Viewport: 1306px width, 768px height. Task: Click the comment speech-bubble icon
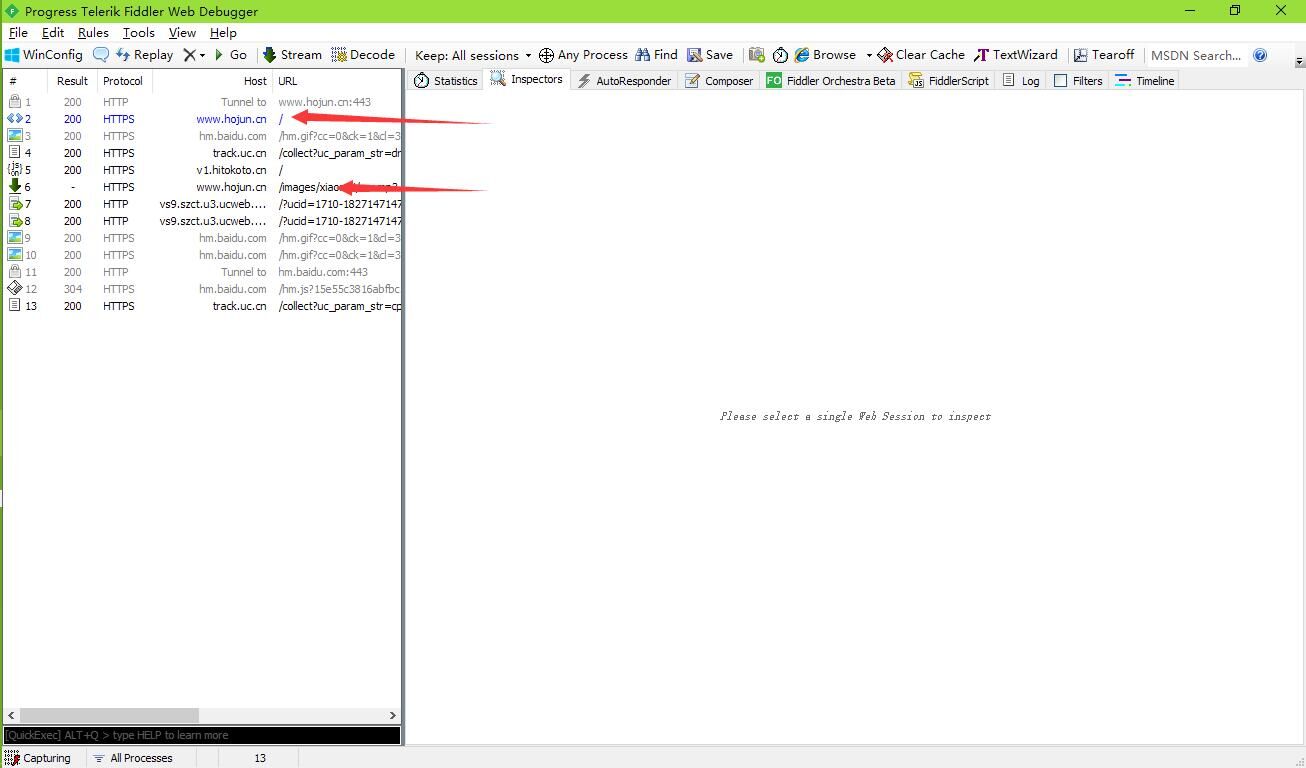[101, 55]
